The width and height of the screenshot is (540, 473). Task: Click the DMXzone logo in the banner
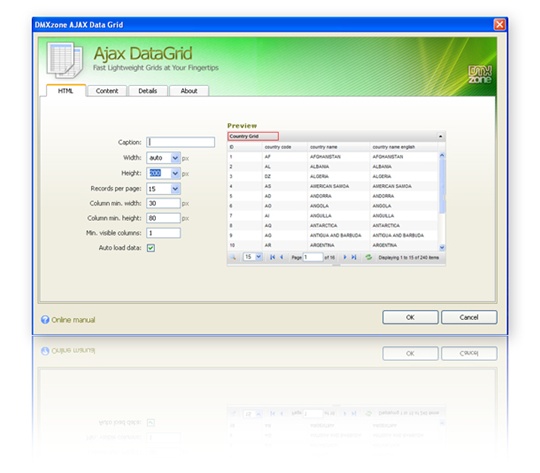pos(480,74)
